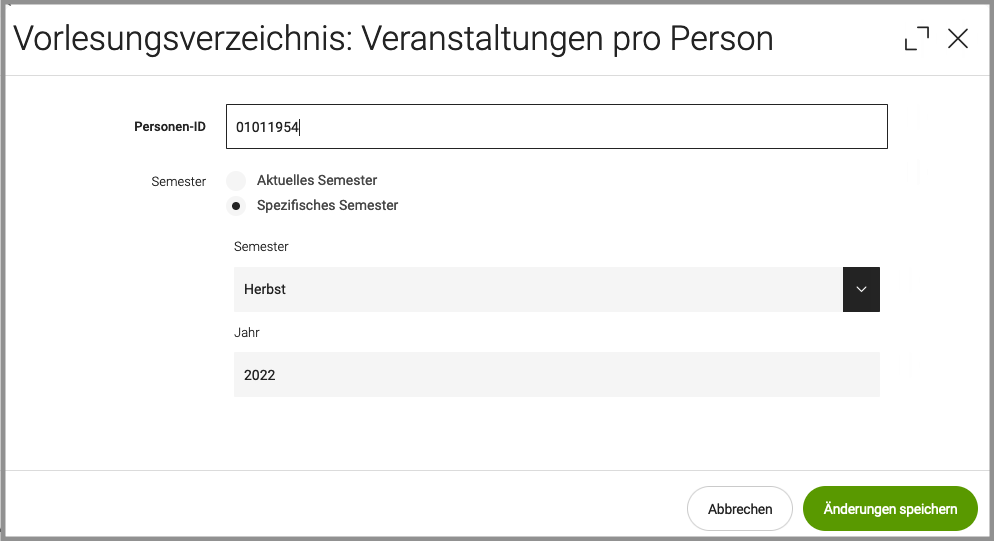Click the 'Herbst' value in the combo box
The width and height of the screenshot is (994, 541).
(x=265, y=289)
